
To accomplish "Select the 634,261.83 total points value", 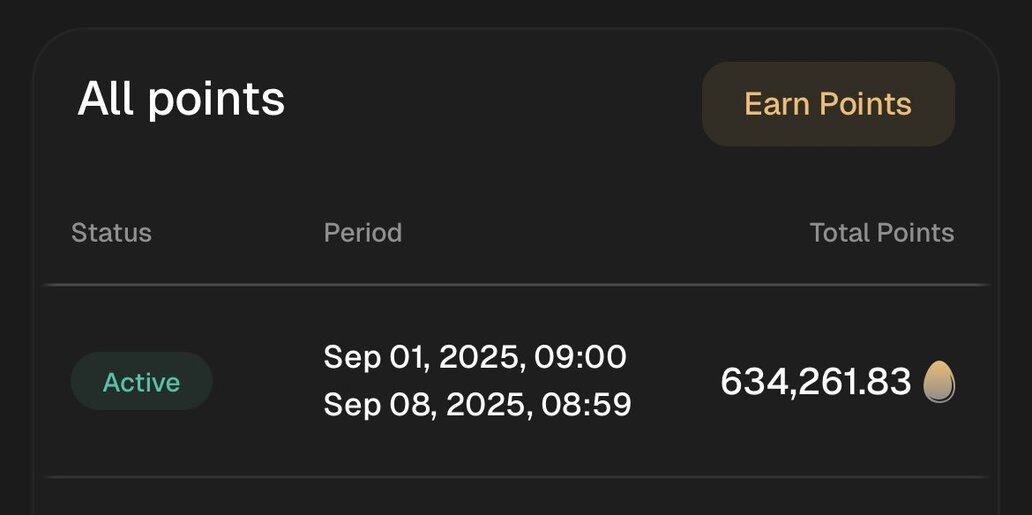I will pos(816,381).
